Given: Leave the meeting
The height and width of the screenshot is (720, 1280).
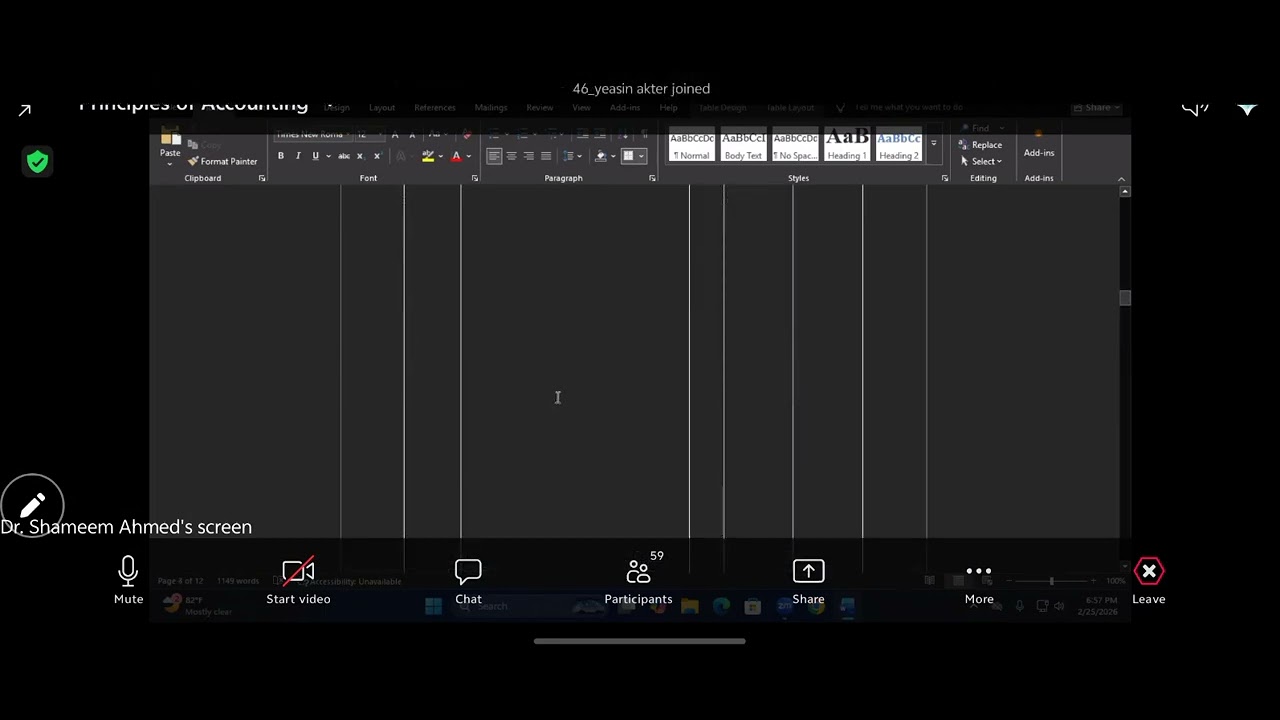Looking at the screenshot, I should pyautogui.click(x=1149, y=581).
